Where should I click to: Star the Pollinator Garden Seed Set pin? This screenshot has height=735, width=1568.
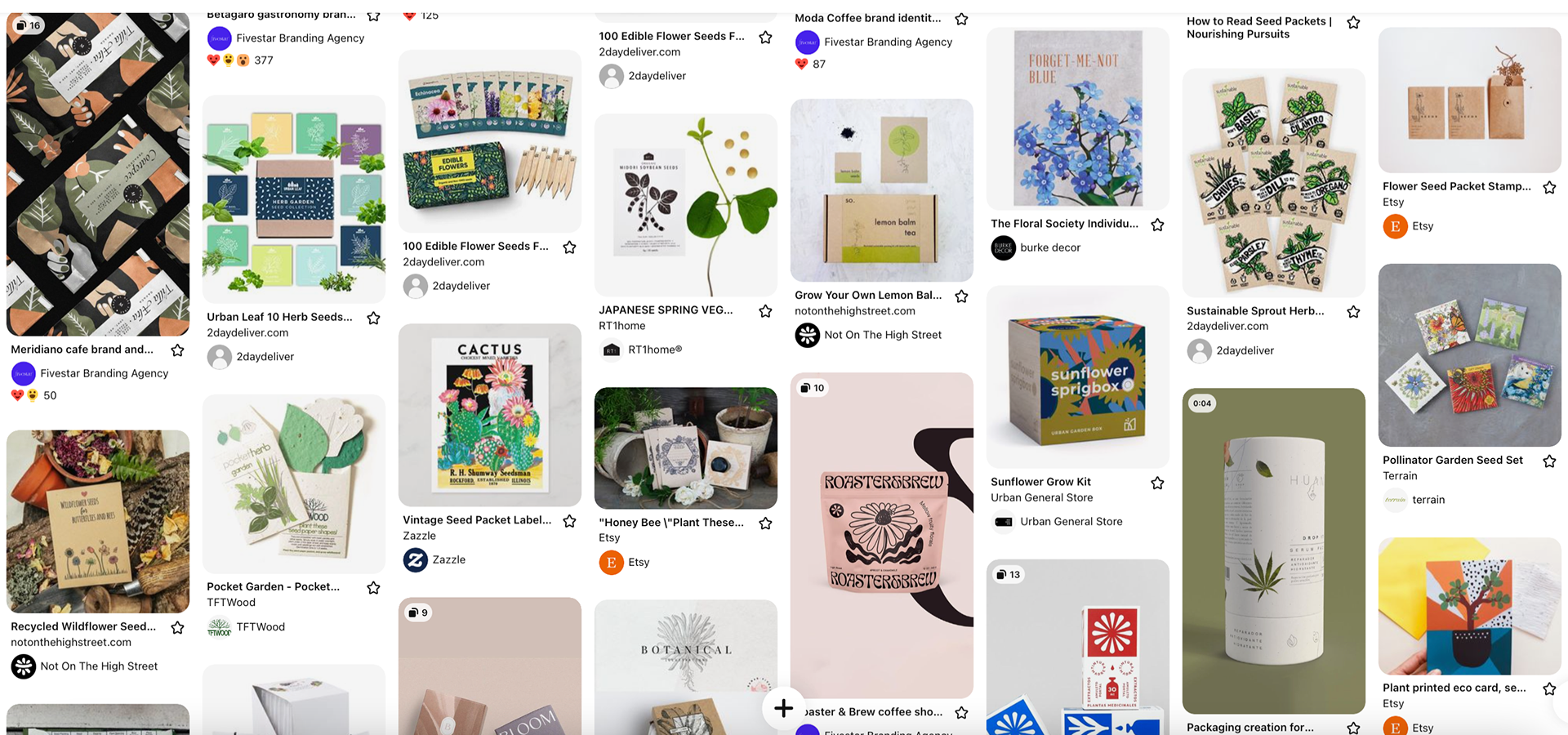(1549, 461)
